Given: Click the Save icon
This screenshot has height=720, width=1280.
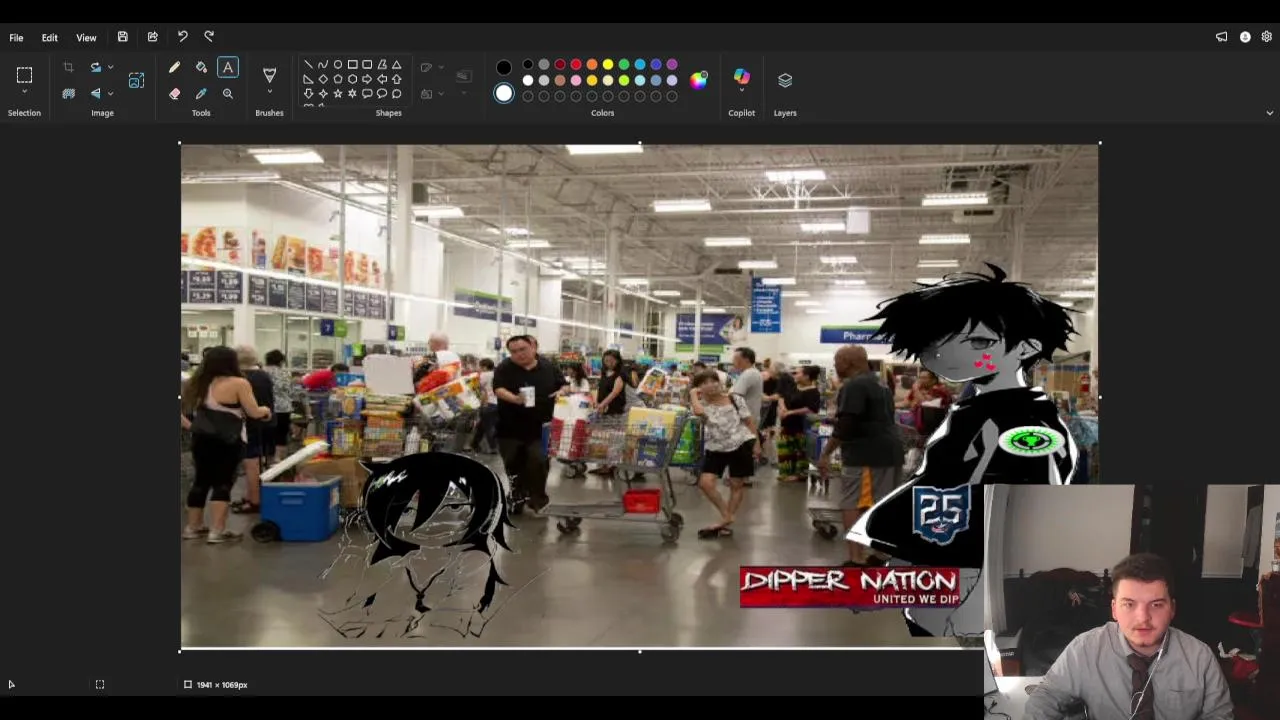Looking at the screenshot, I should (x=122, y=37).
